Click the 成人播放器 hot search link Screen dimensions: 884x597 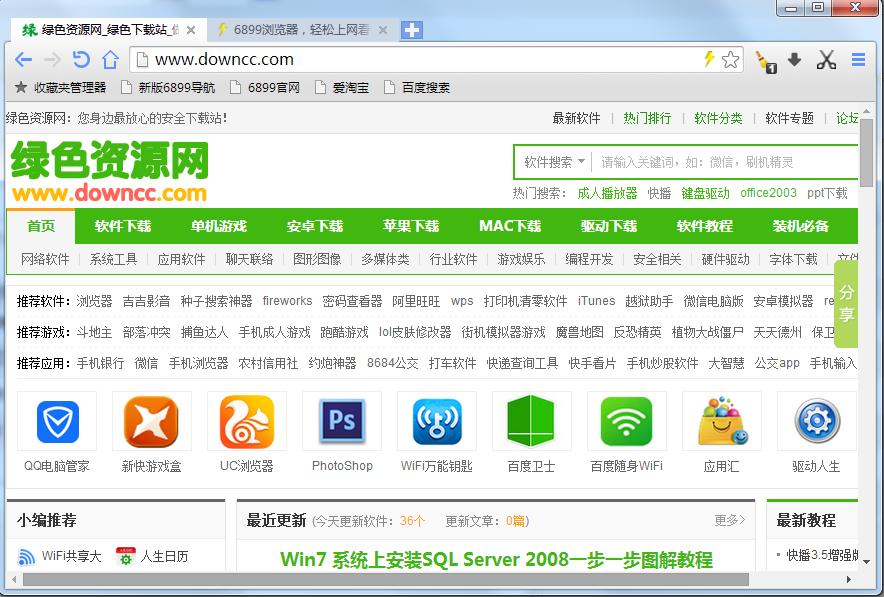(x=607, y=193)
